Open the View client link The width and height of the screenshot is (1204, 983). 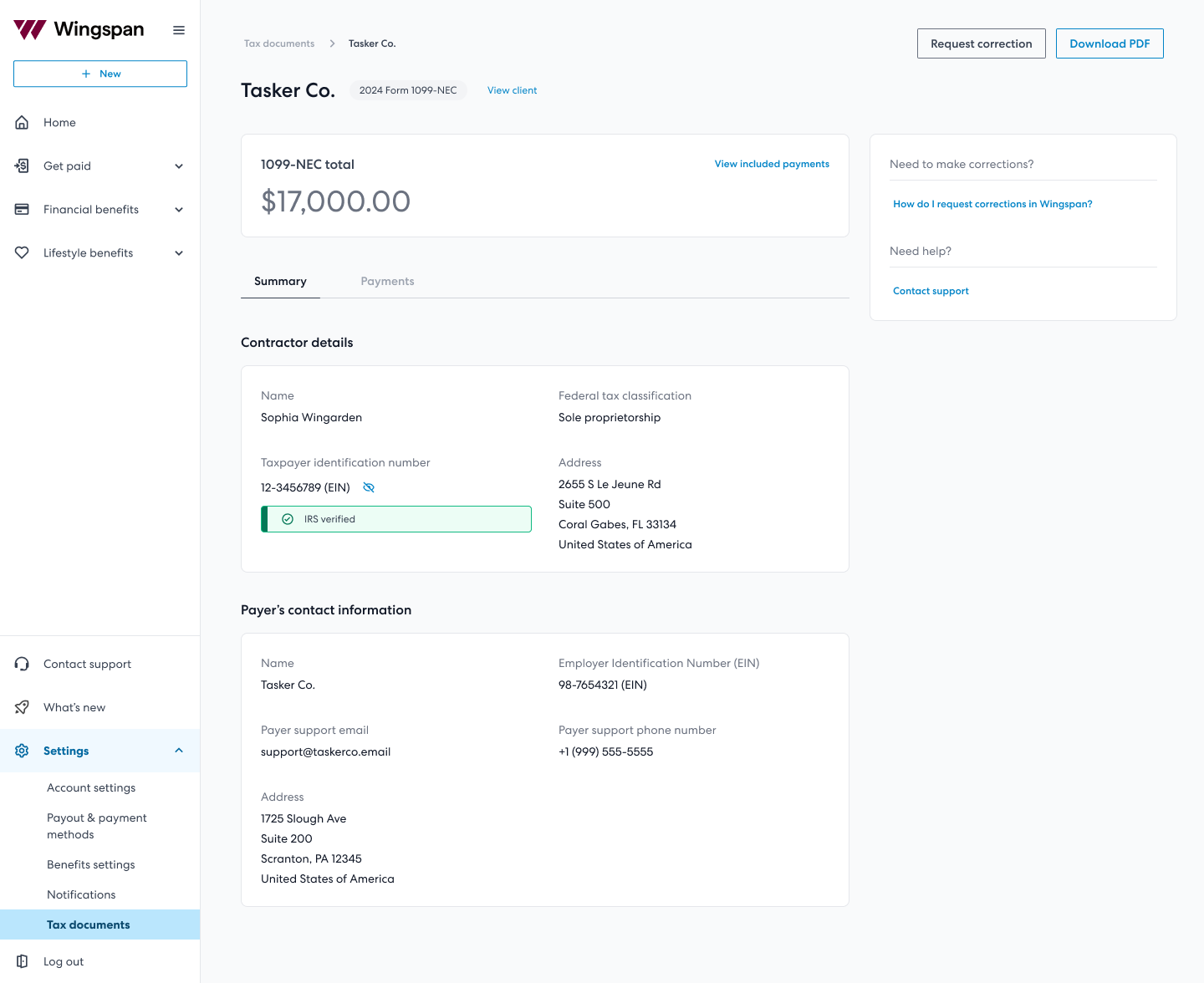pyautogui.click(x=512, y=90)
